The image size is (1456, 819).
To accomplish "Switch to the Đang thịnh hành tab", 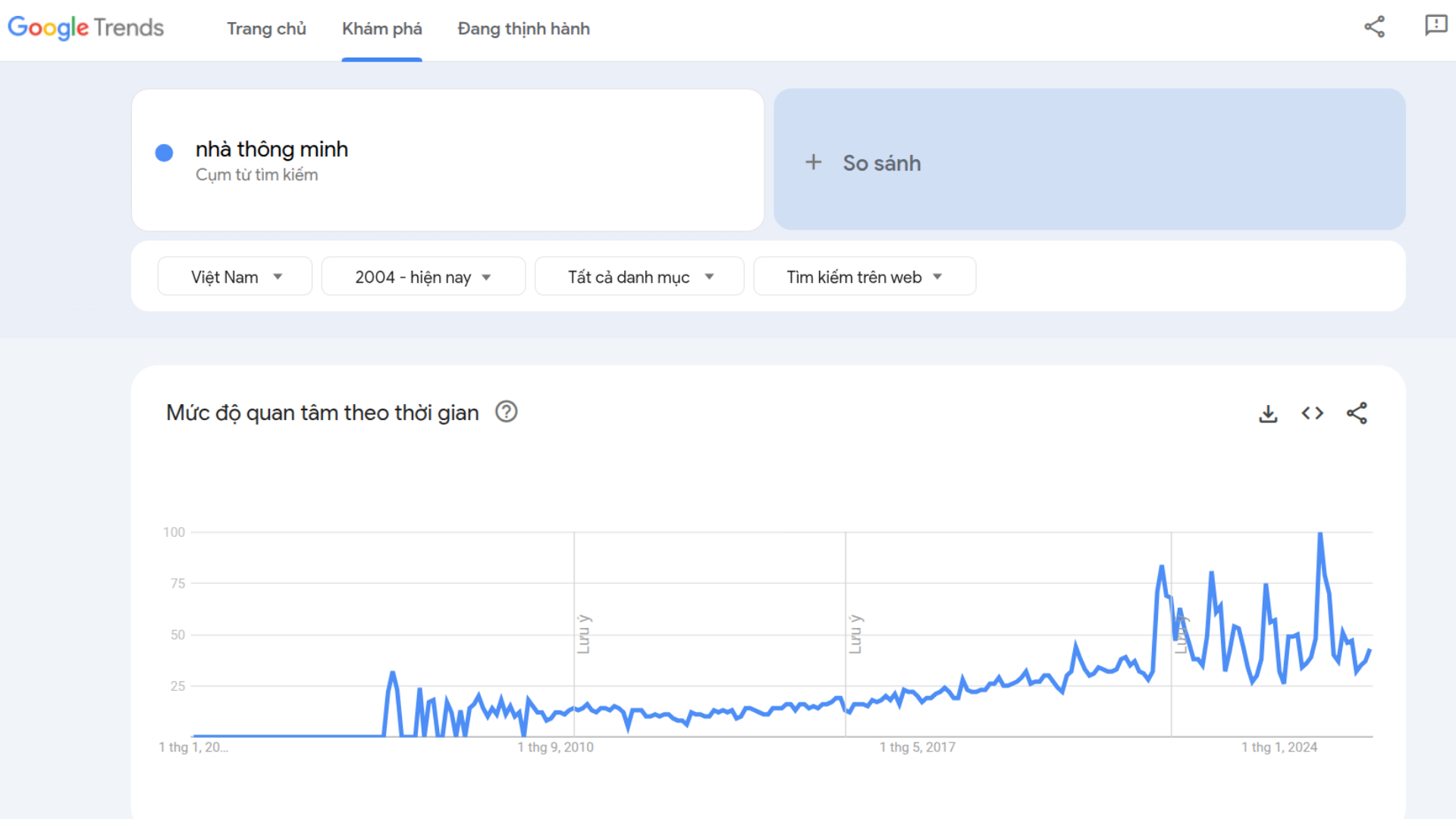I will tap(523, 29).
